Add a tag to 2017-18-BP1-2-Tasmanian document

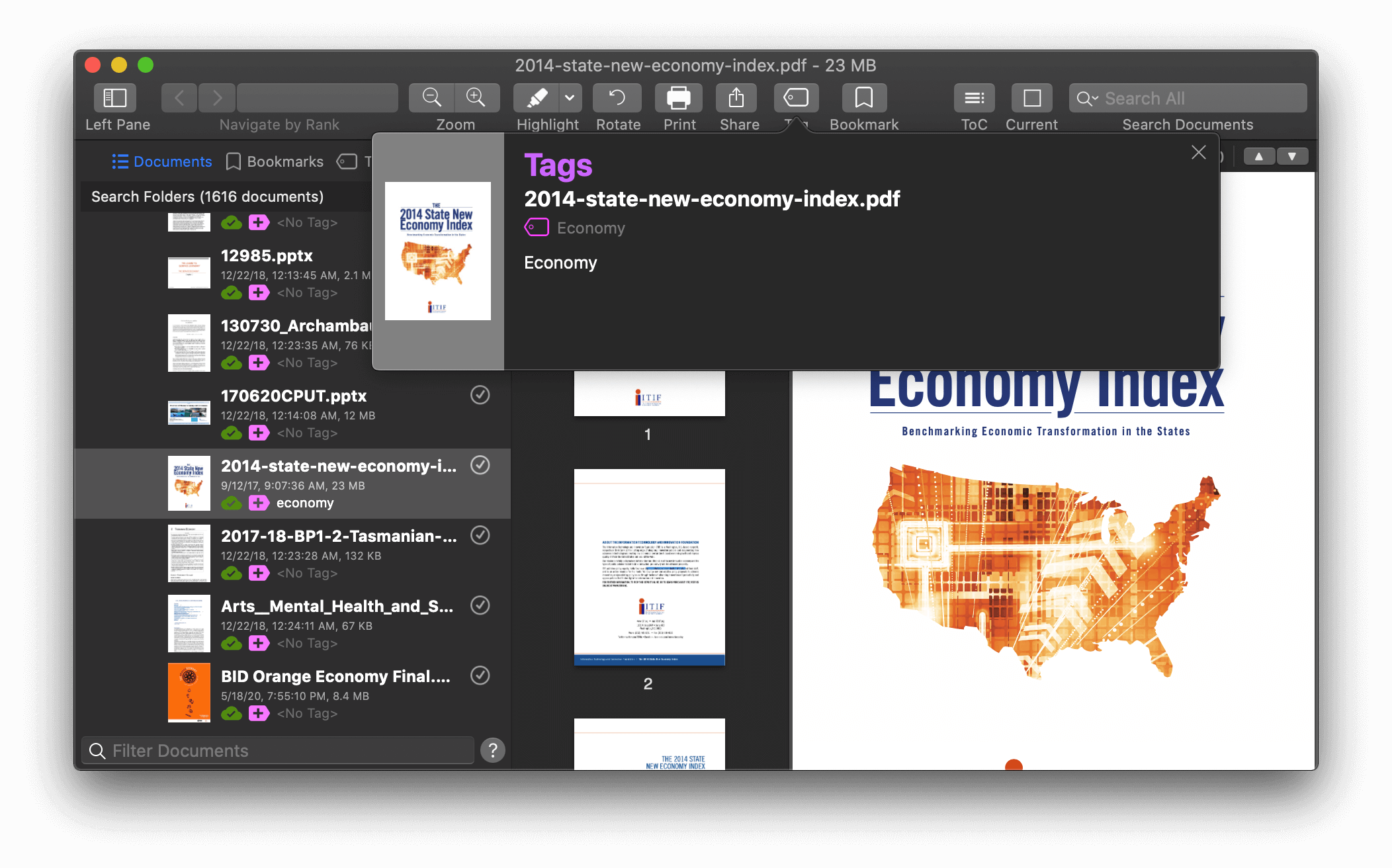click(259, 573)
